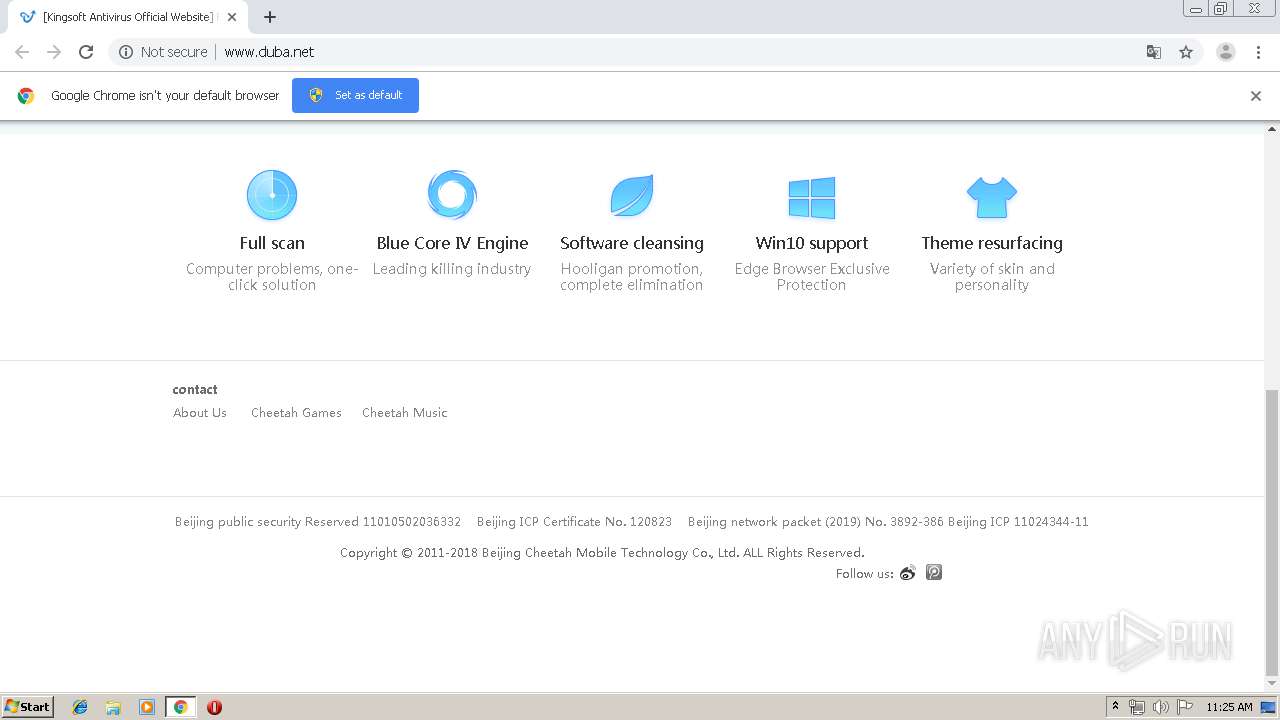The image size is (1280, 720).
Task: Open the second Follow us social icon
Action: pos(934,573)
